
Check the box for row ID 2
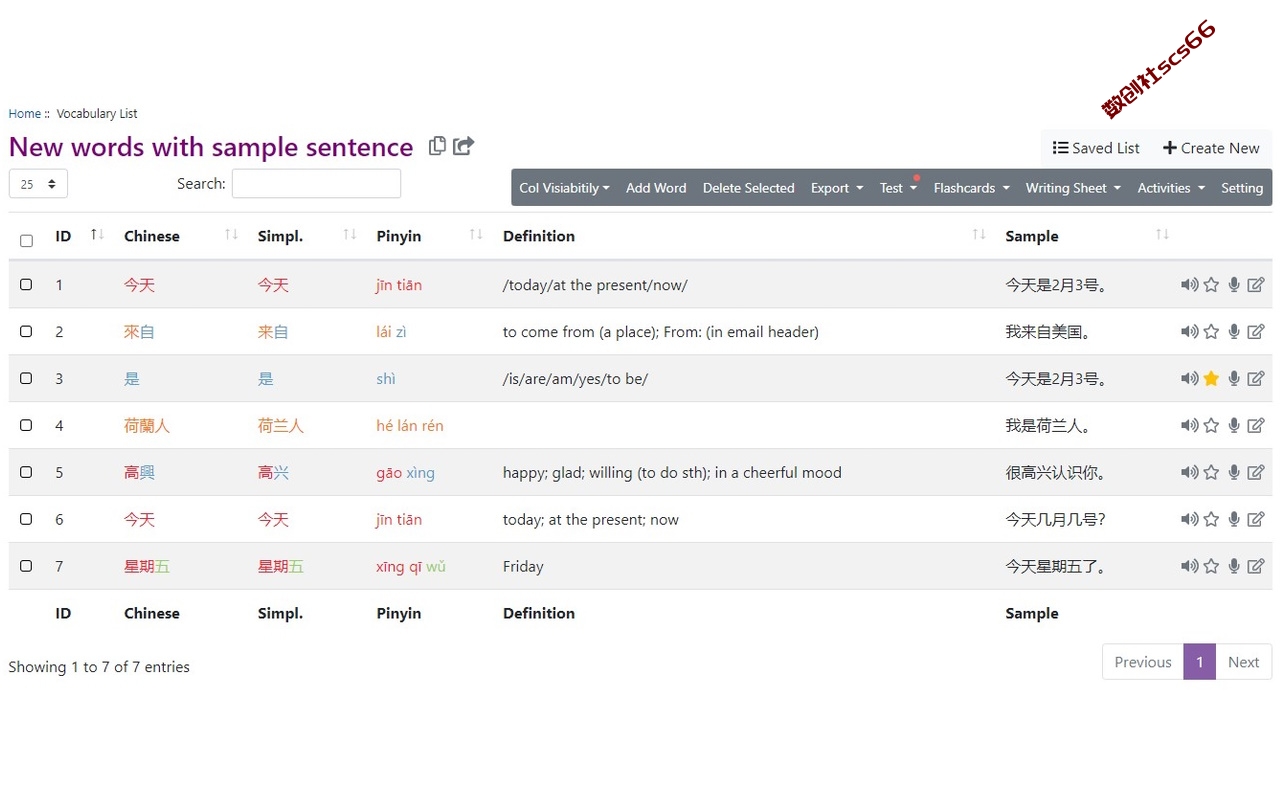tap(26, 331)
